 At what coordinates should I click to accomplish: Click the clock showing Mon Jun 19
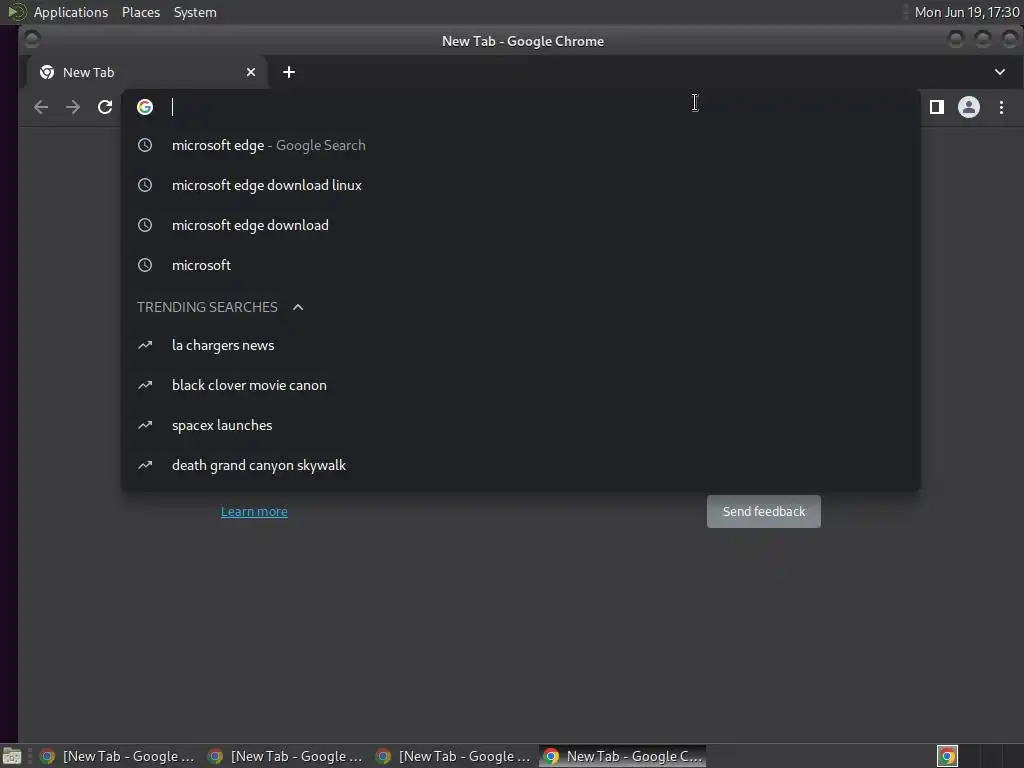pos(967,12)
